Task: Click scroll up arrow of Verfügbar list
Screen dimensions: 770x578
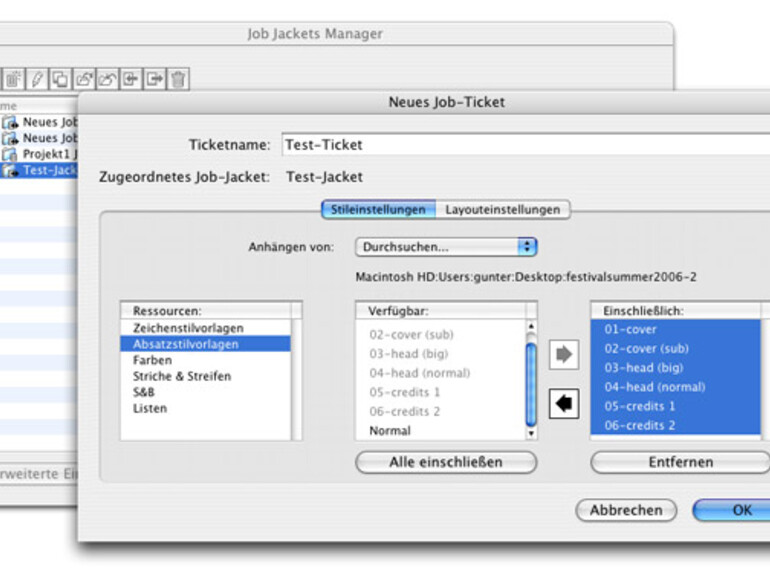Action: [x=531, y=326]
